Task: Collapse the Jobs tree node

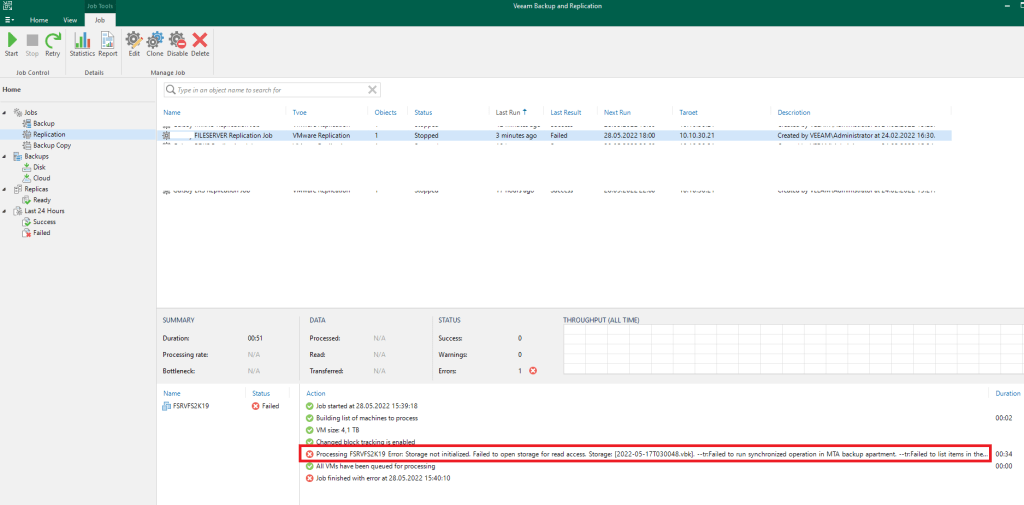Action: point(6,112)
